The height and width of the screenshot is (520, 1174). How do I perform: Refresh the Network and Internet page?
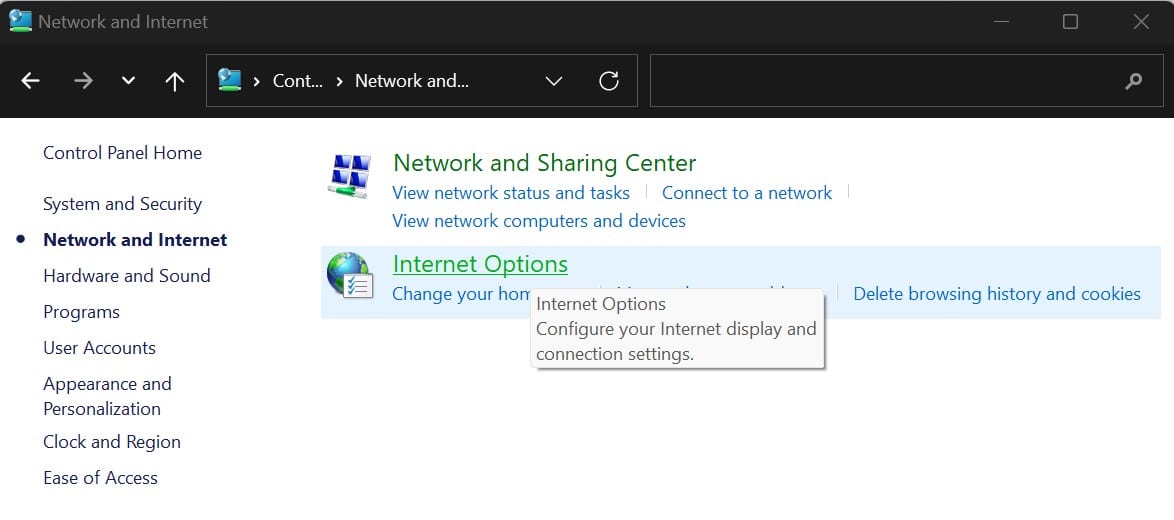pos(609,81)
